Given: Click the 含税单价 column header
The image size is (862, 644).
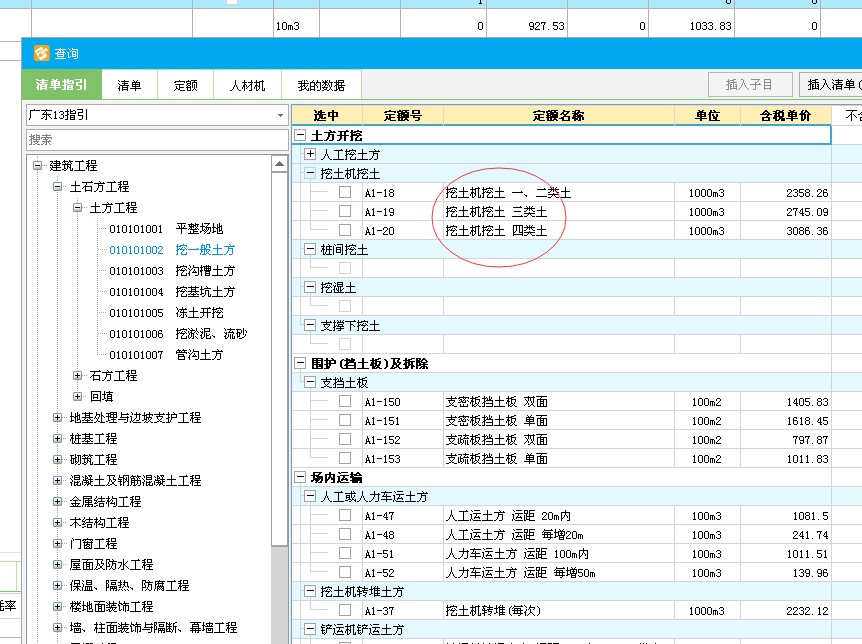Looking at the screenshot, I should pos(785,115).
